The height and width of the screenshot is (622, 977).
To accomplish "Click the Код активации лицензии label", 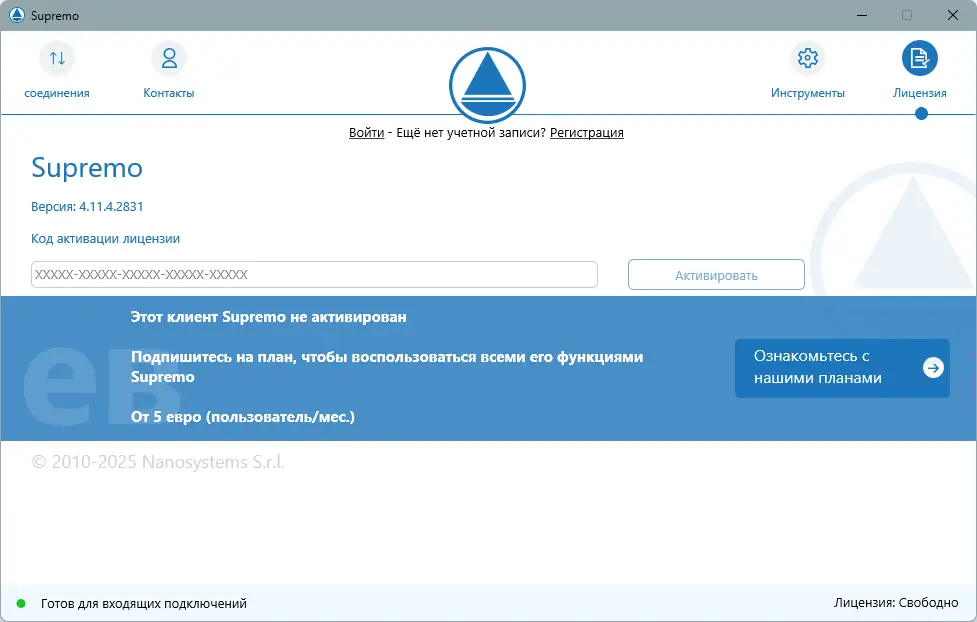I will [105, 239].
